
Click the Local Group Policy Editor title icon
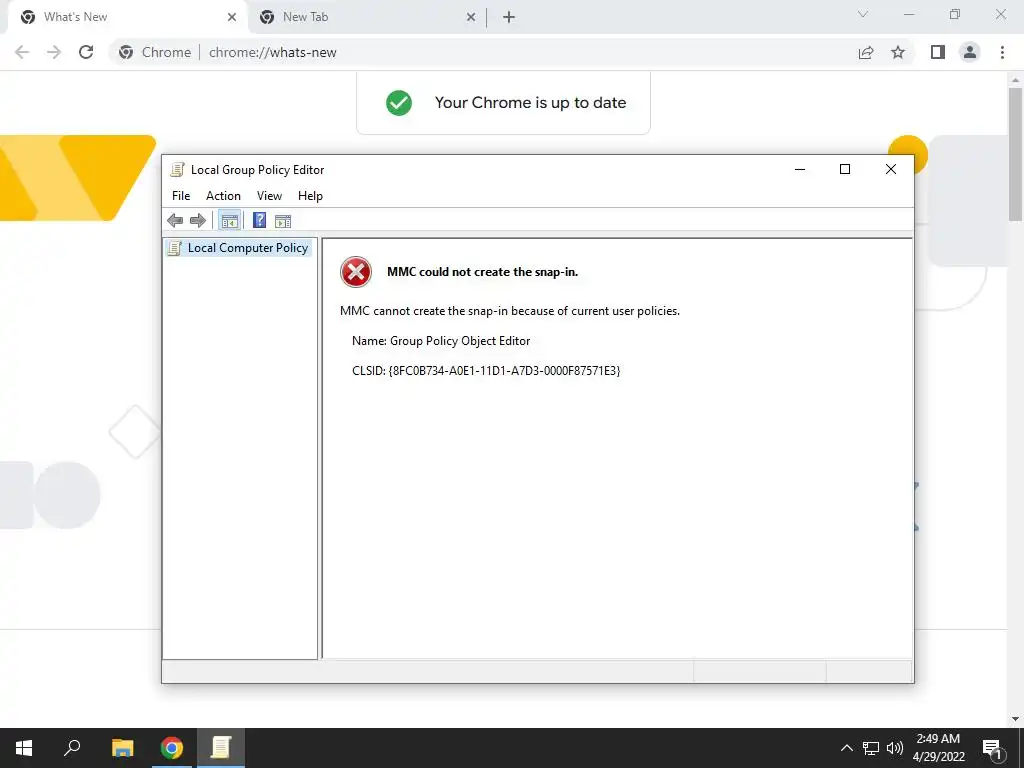(177, 170)
